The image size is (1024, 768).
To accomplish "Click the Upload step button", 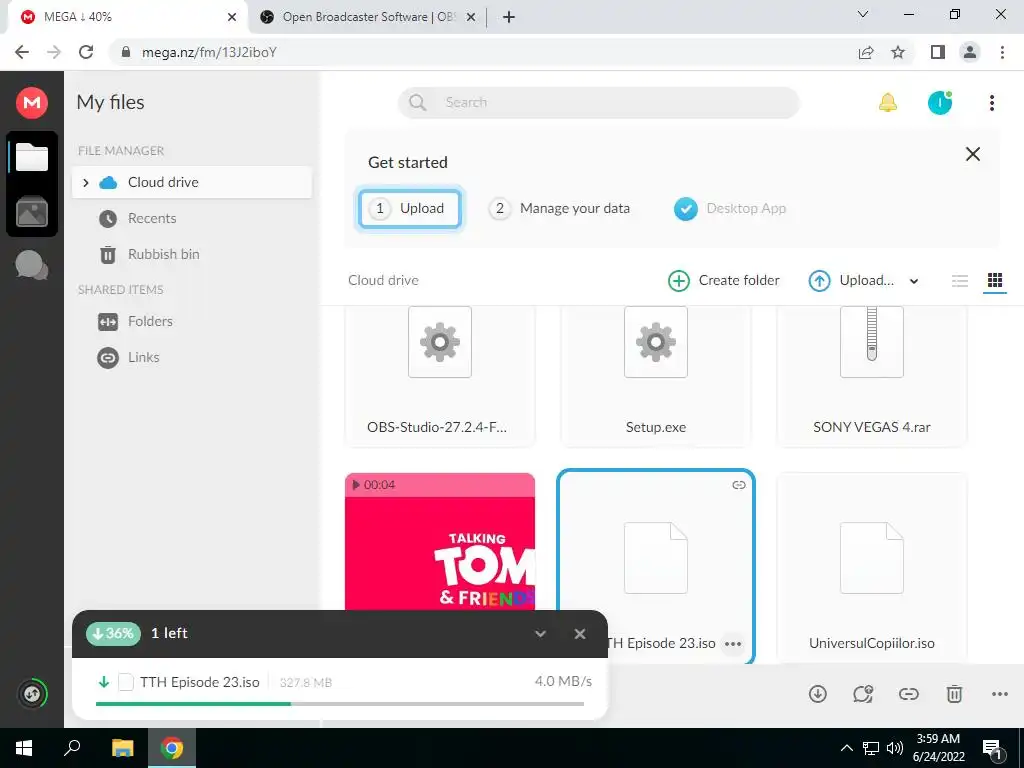I will pos(409,208).
